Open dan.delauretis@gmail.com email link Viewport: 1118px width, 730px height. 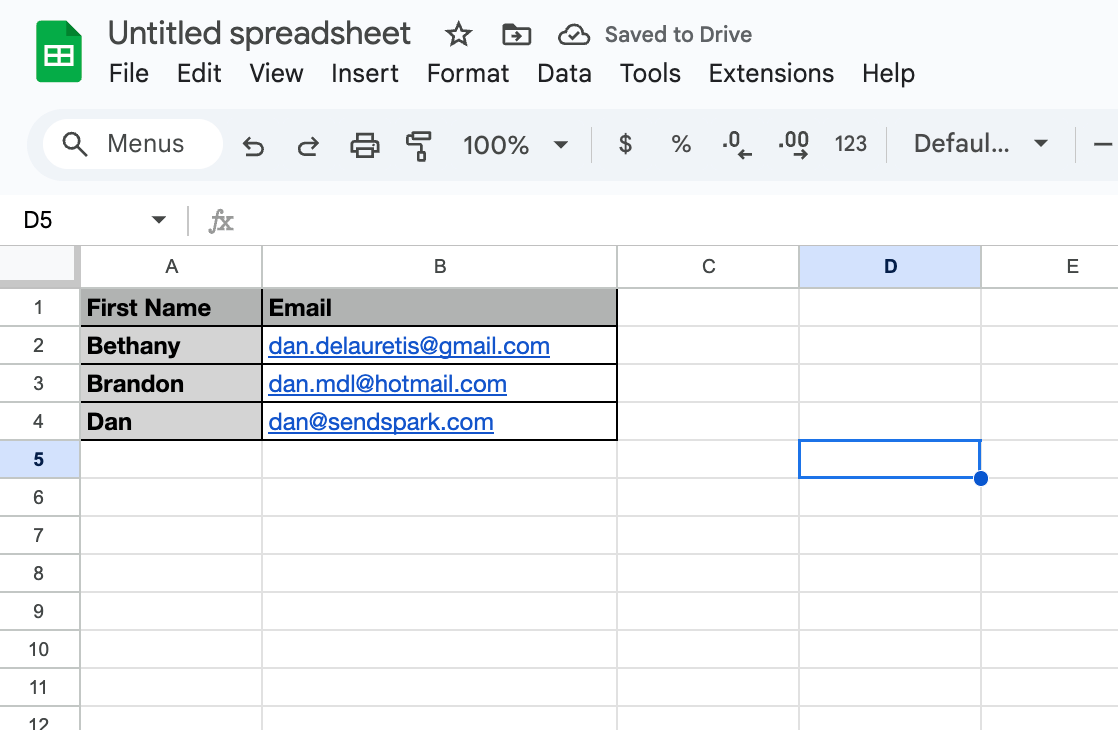(x=409, y=346)
